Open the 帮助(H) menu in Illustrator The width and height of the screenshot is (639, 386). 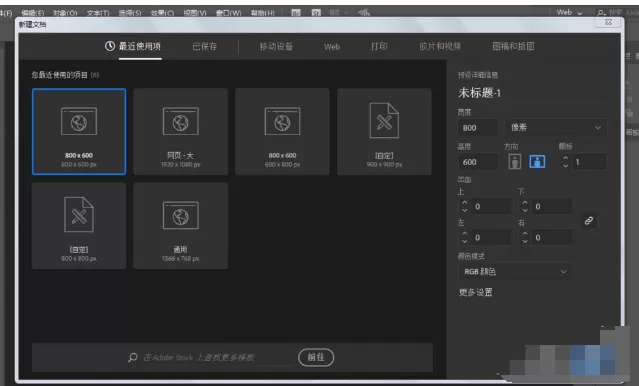[x=262, y=13]
